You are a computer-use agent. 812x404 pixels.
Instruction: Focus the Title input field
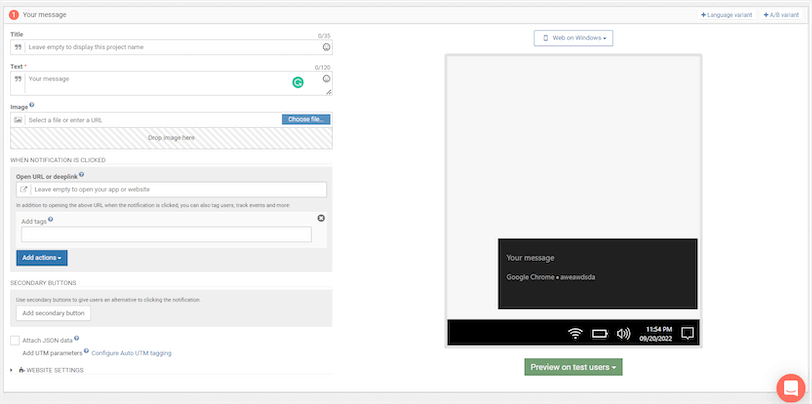click(x=173, y=47)
